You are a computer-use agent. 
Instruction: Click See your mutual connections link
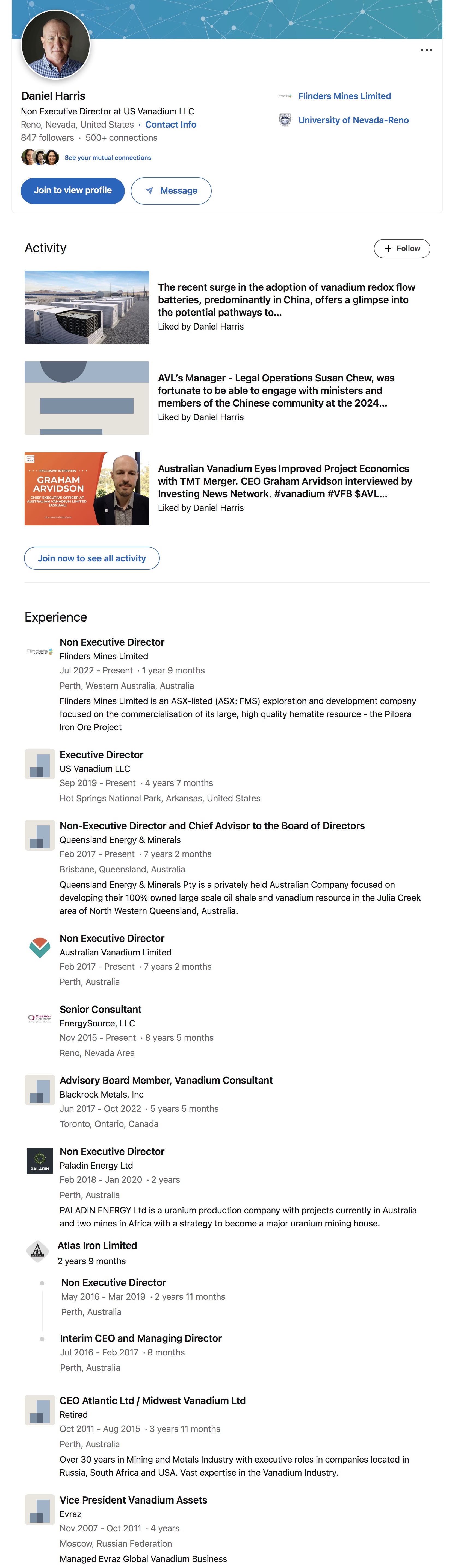point(108,158)
